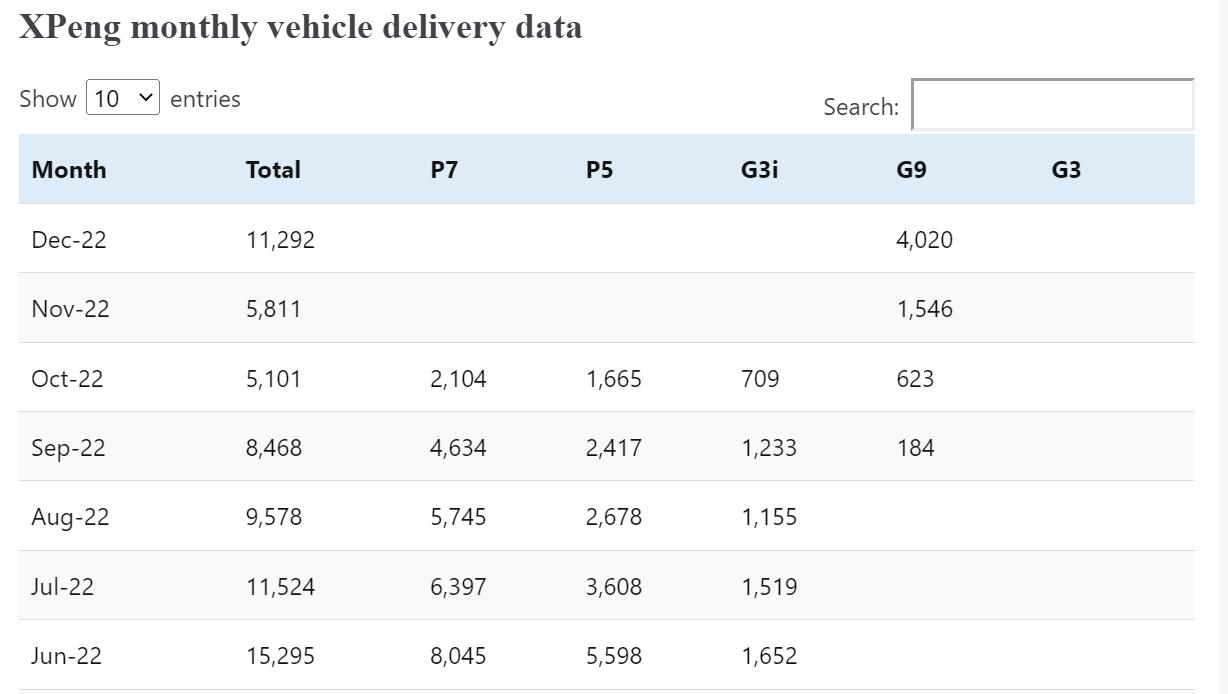
Task: Click the 1,155 G3i value for Aug-22
Action: click(768, 517)
